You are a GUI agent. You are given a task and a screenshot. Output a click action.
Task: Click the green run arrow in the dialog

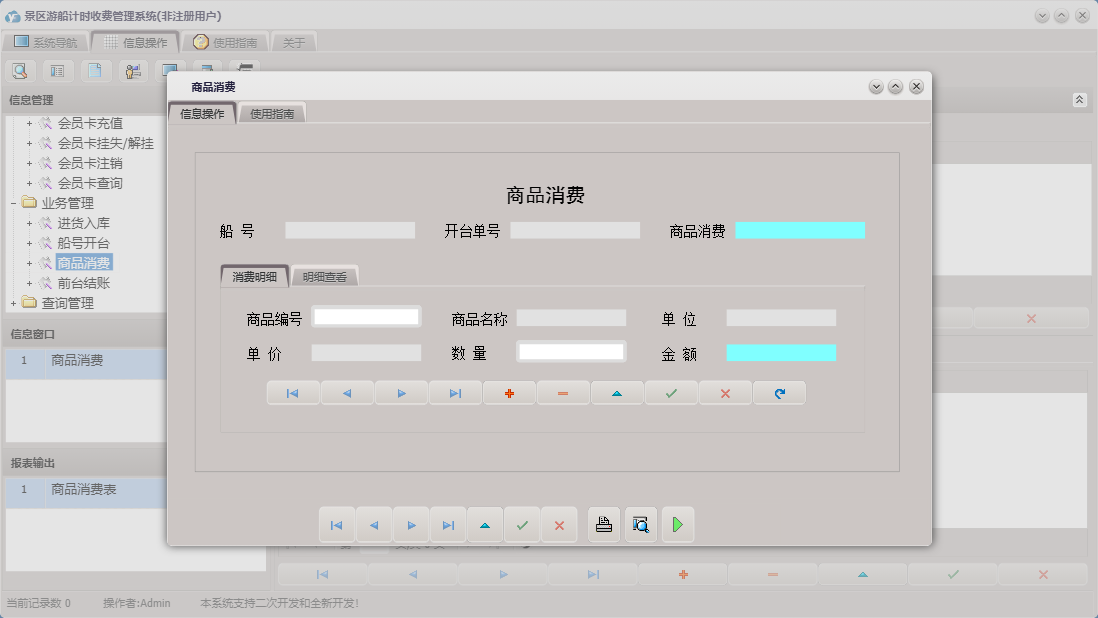(x=678, y=524)
